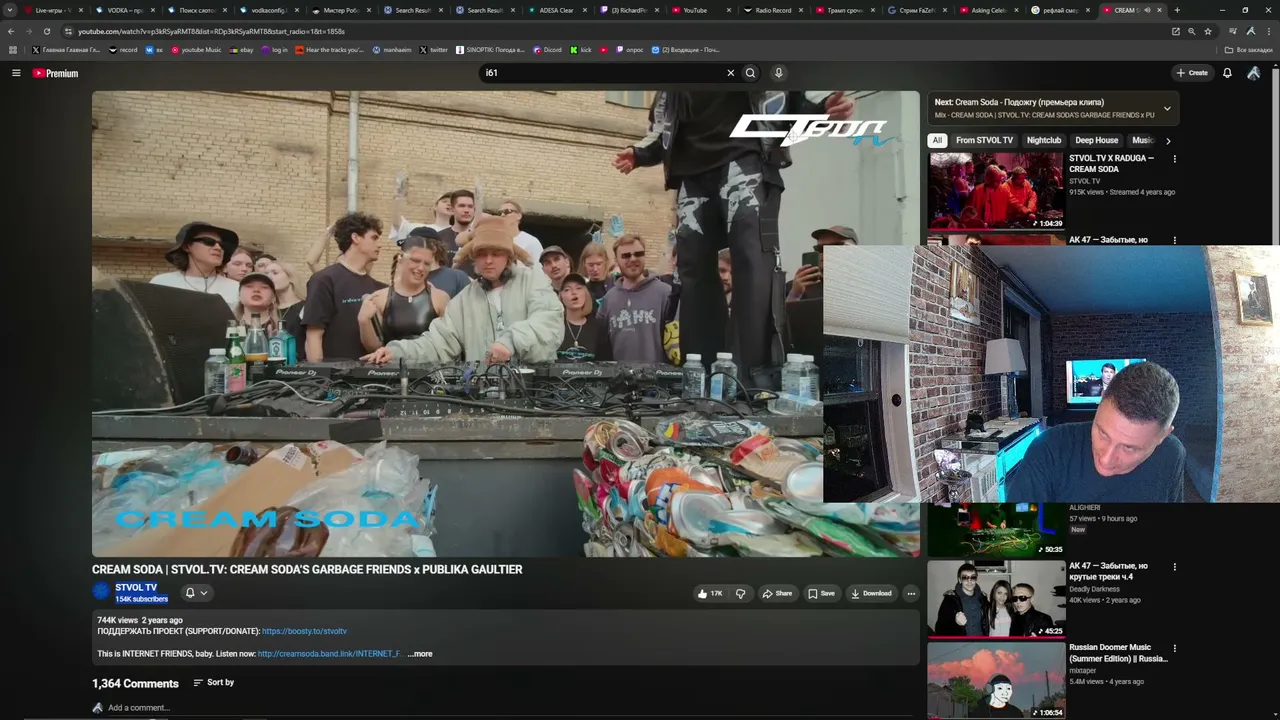Open the browser tab search dropdown
The width and height of the screenshot is (1280, 720).
coord(11,10)
